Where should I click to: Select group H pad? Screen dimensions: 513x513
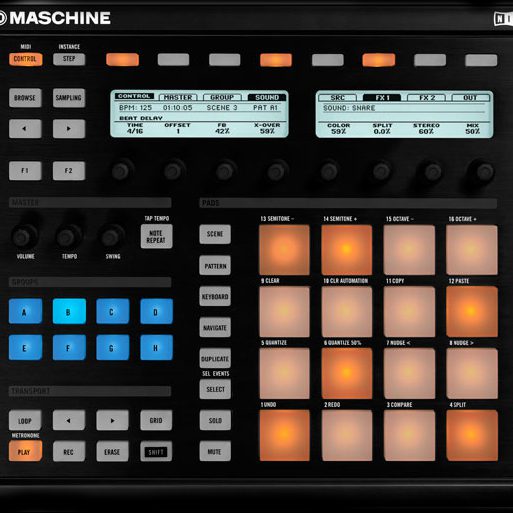156,348
